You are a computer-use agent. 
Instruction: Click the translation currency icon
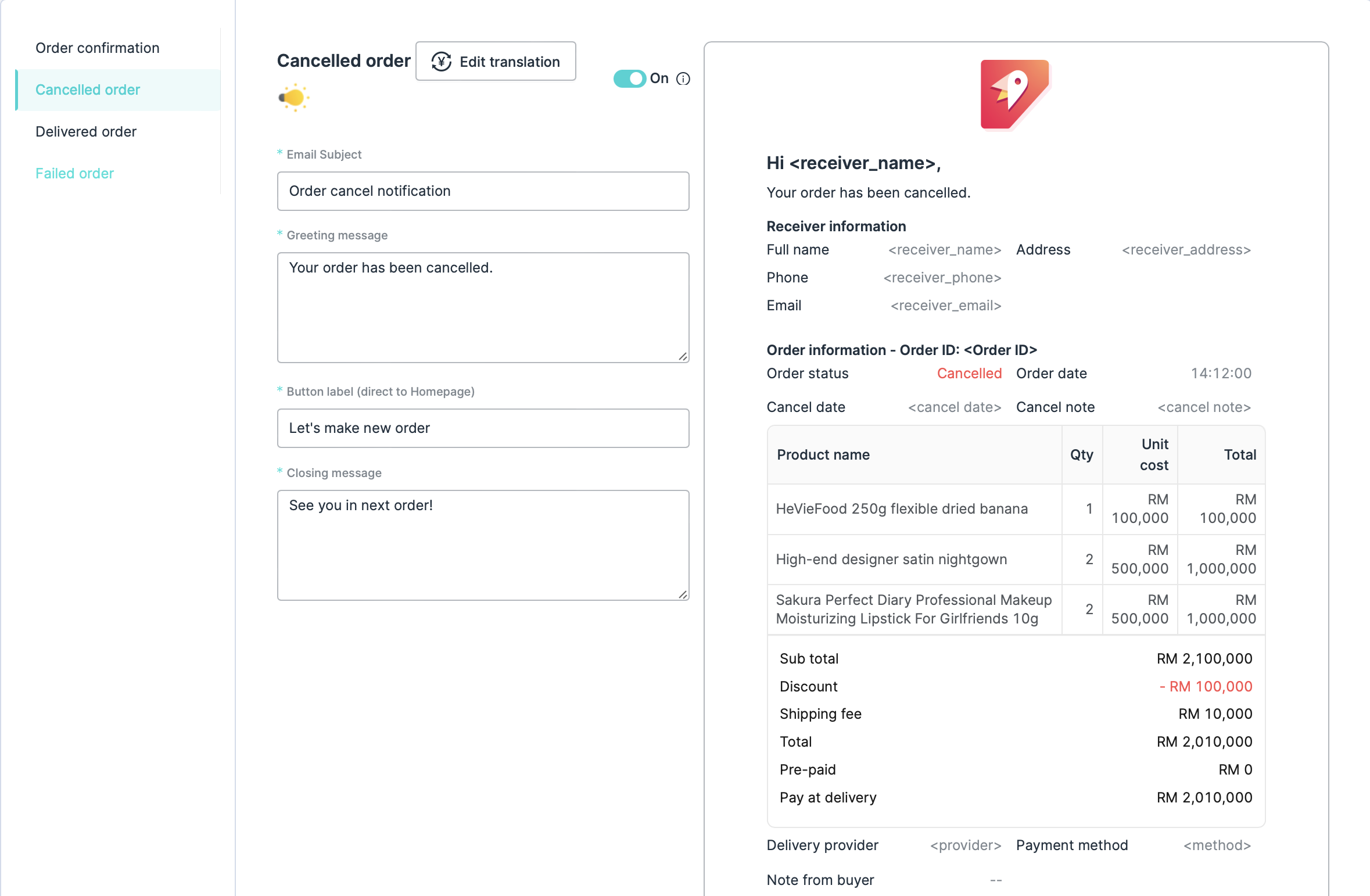coord(441,62)
